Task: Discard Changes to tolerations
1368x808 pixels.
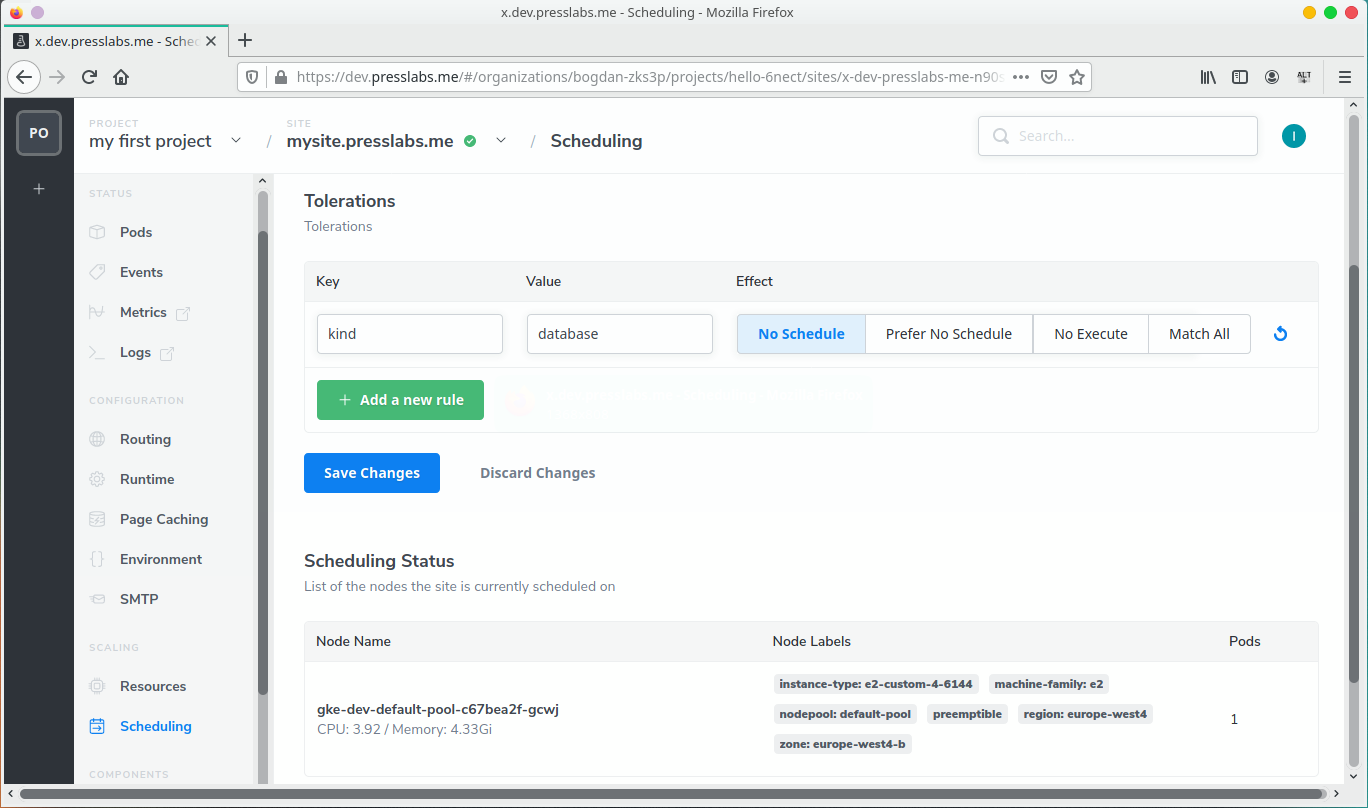Action: pyautogui.click(x=538, y=473)
